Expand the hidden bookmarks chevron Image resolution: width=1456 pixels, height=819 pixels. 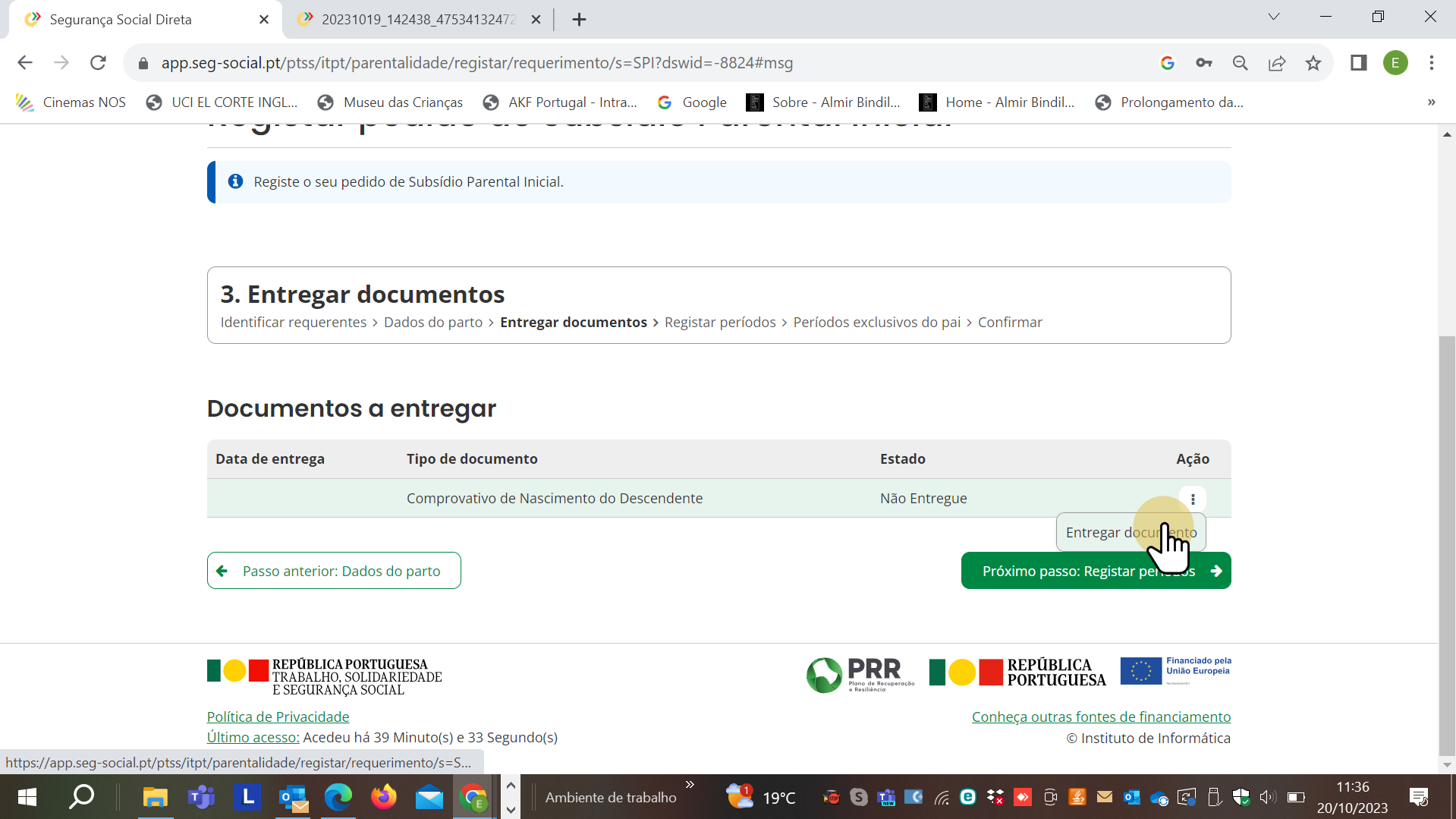coord(1431,102)
